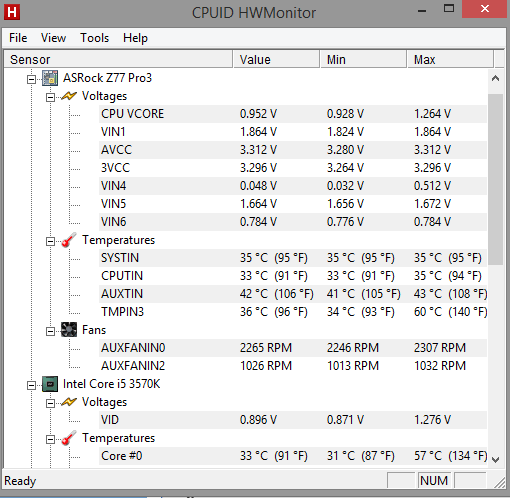This screenshot has width=510, height=498.
Task: Click the thermometer icon beside ASRock Temperatures
Action: 69,240
